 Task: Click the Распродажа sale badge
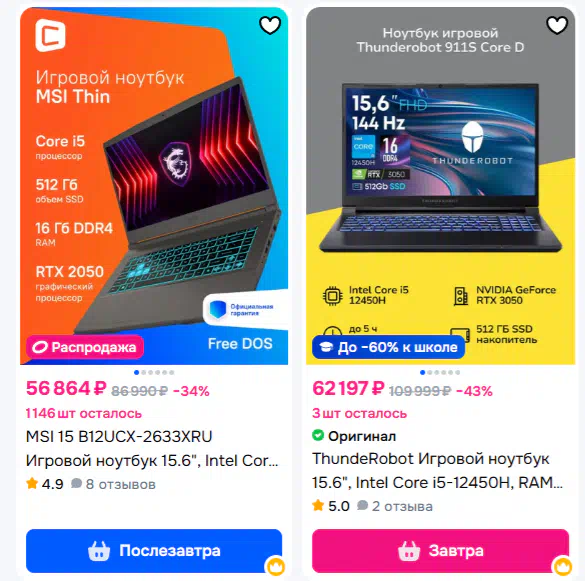[x=85, y=347]
